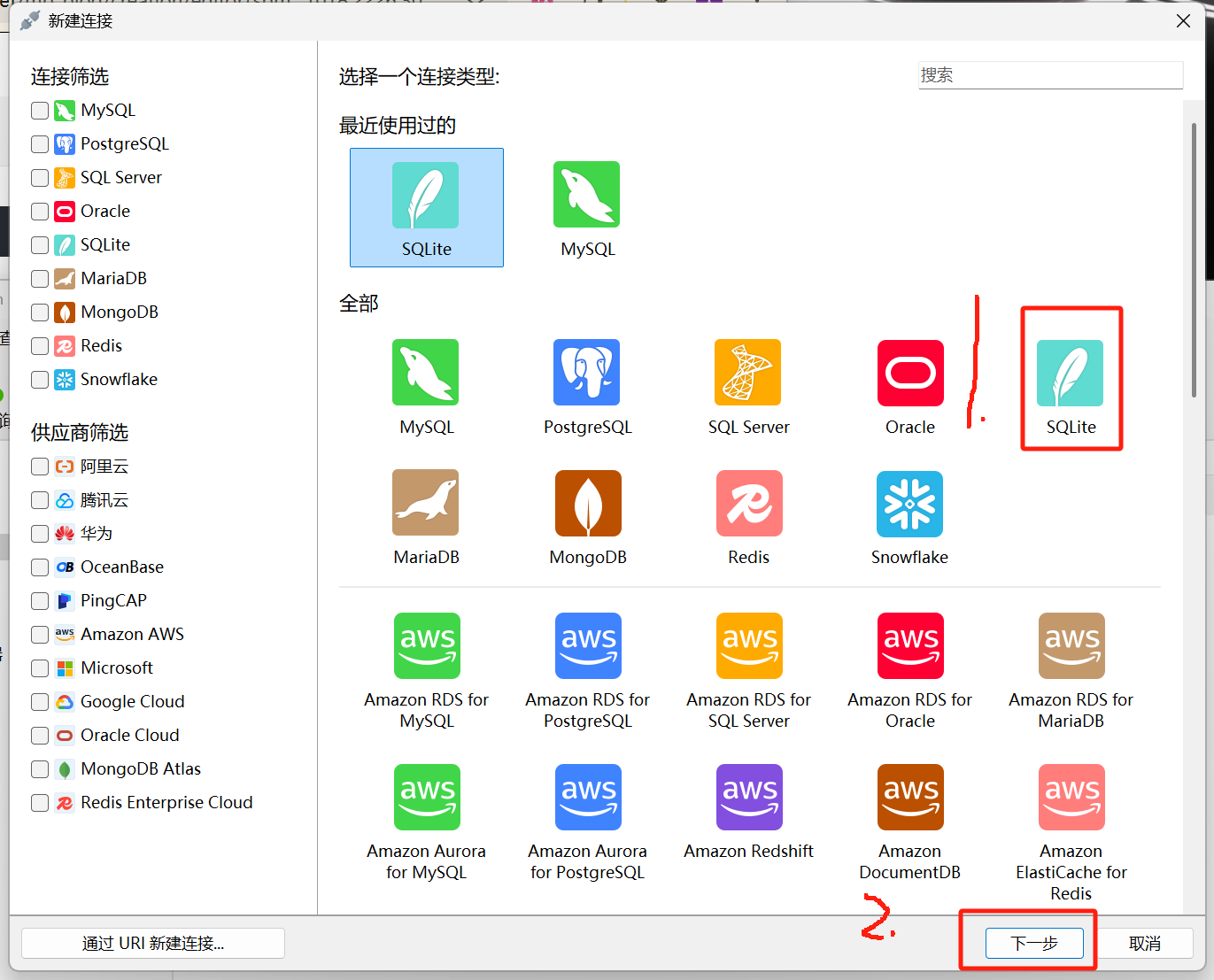This screenshot has width=1214, height=980.
Task: Click the connection list vertical scrollbar
Action: (1194, 261)
